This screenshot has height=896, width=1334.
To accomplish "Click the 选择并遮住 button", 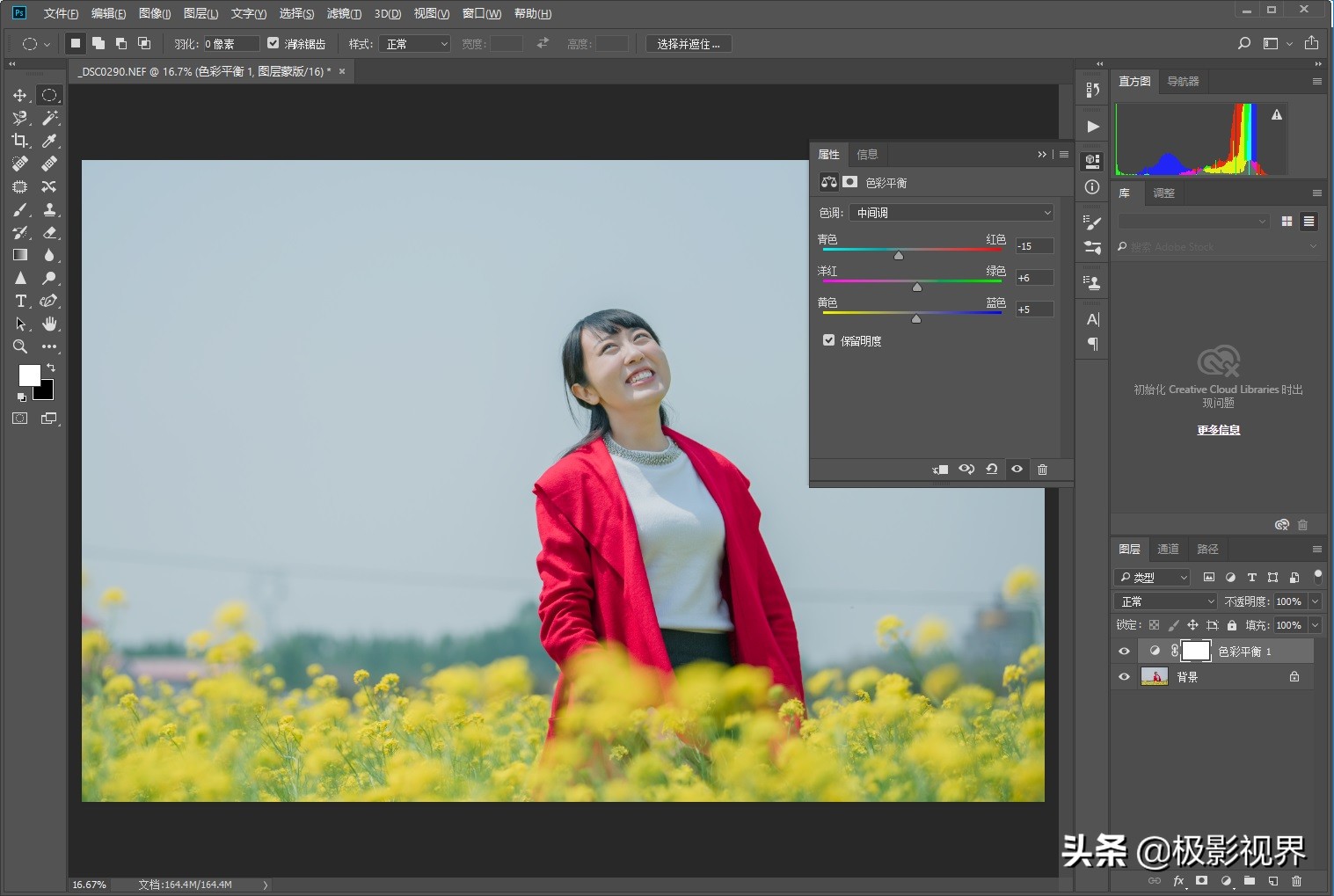I will click(689, 44).
